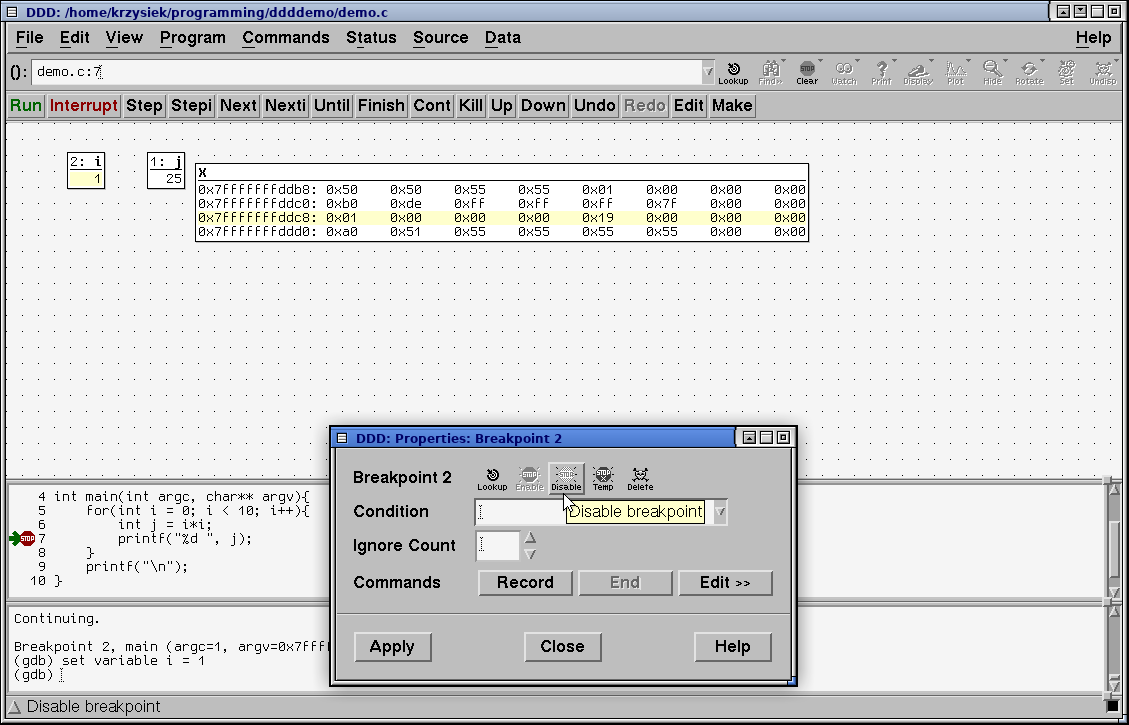The image size is (1129, 725).
Task: Click the Condition input field
Action: pos(593,512)
